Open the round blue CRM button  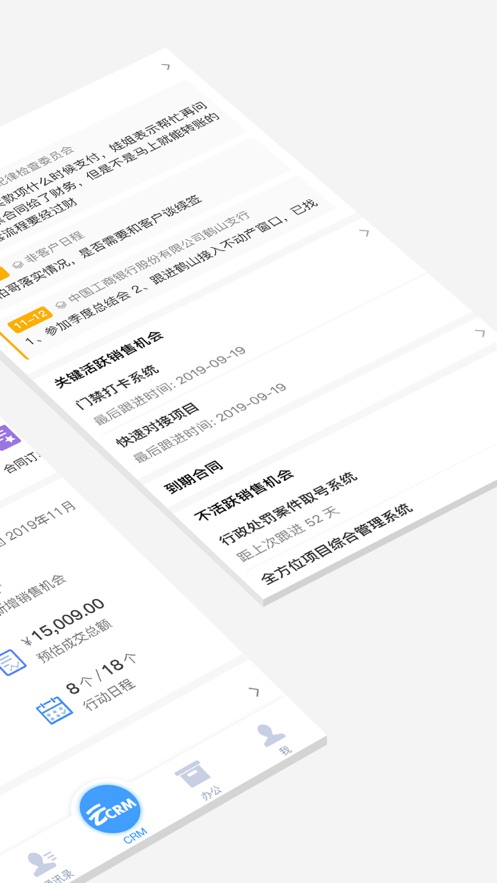(110, 808)
